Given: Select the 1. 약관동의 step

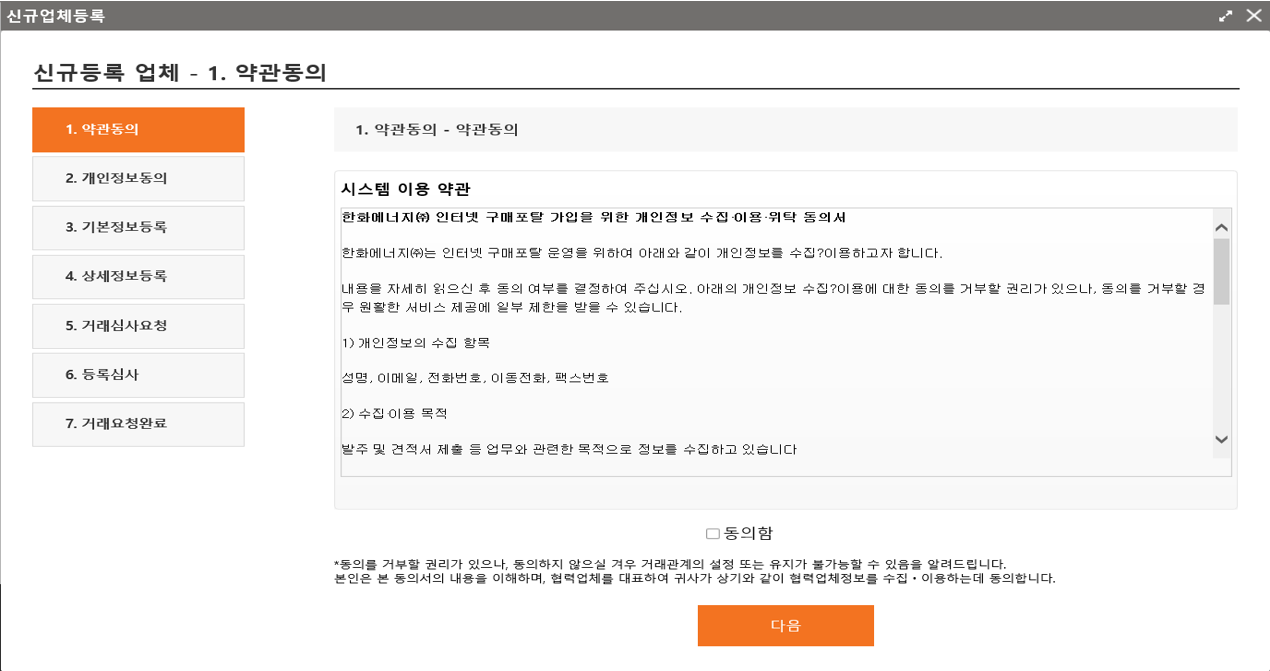Looking at the screenshot, I should click(138, 130).
